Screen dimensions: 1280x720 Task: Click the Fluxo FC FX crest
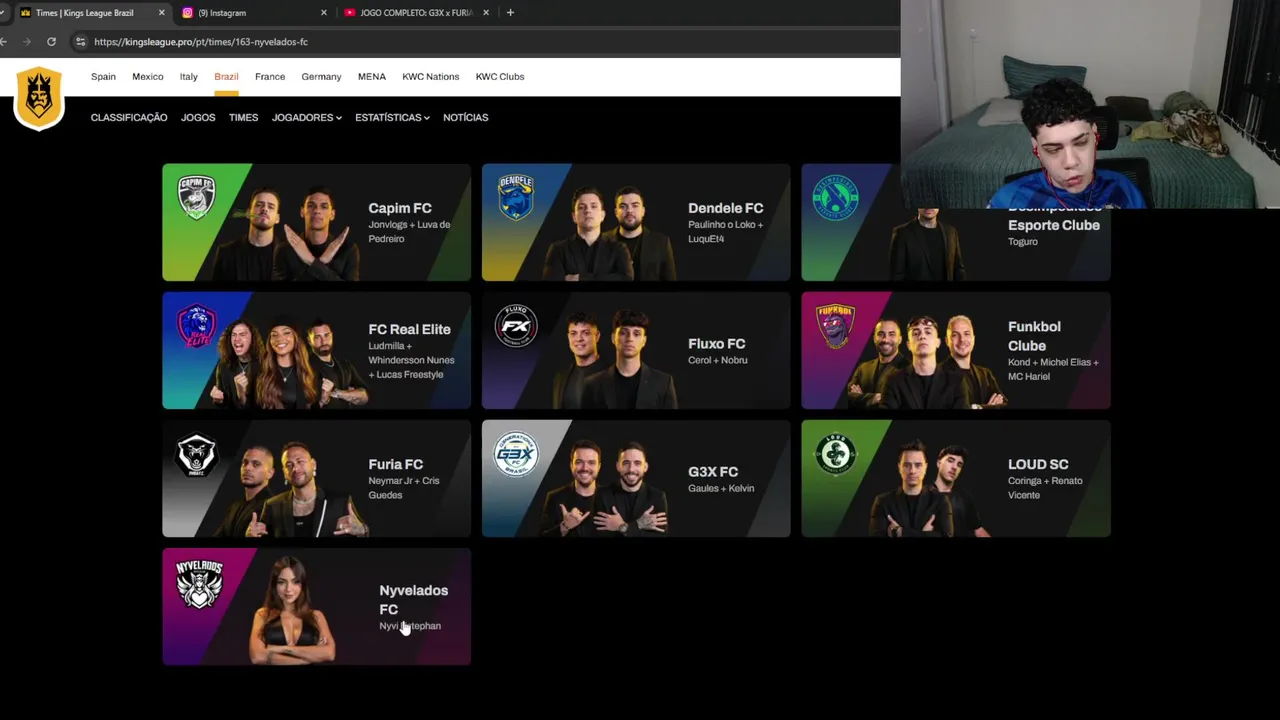pos(516,325)
